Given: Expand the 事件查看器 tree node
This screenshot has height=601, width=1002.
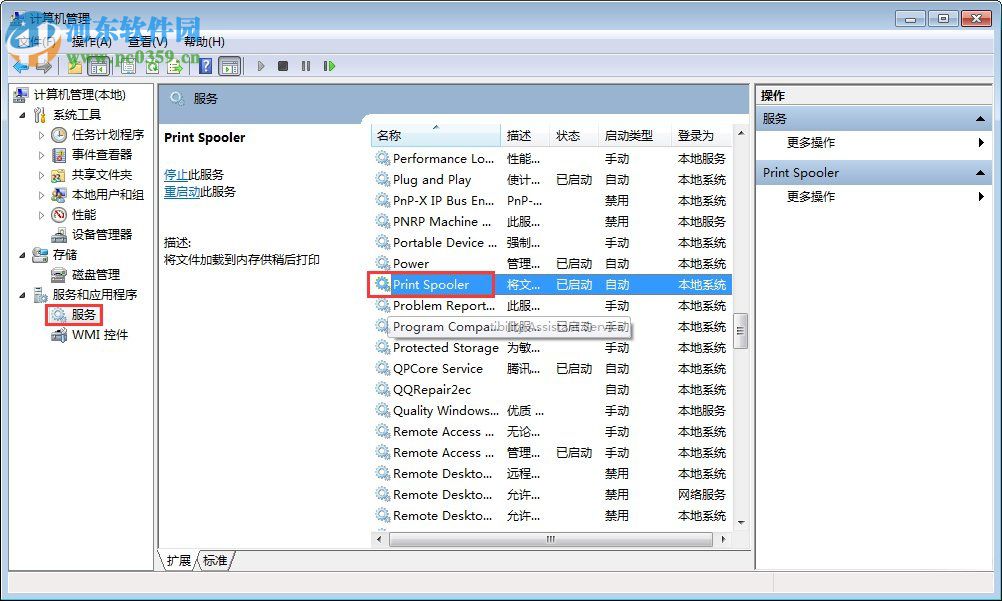Looking at the screenshot, I should coord(40,154).
